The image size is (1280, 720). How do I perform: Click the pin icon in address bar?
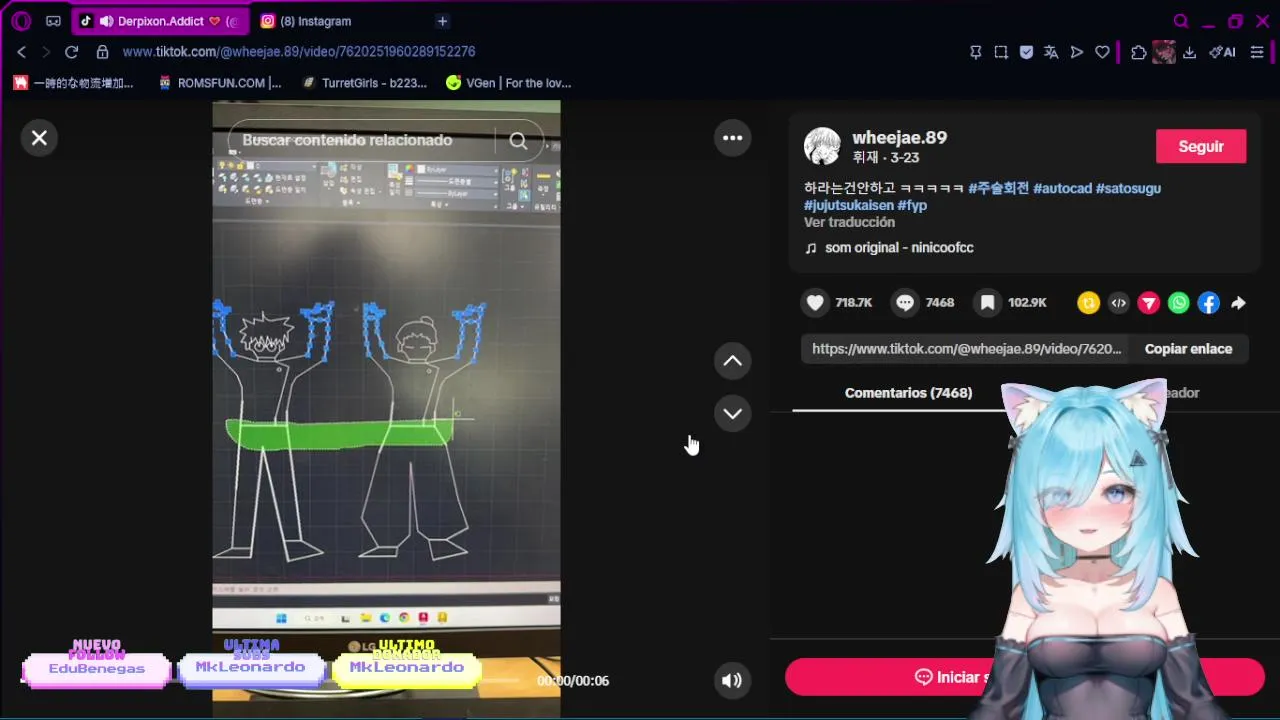[976, 52]
